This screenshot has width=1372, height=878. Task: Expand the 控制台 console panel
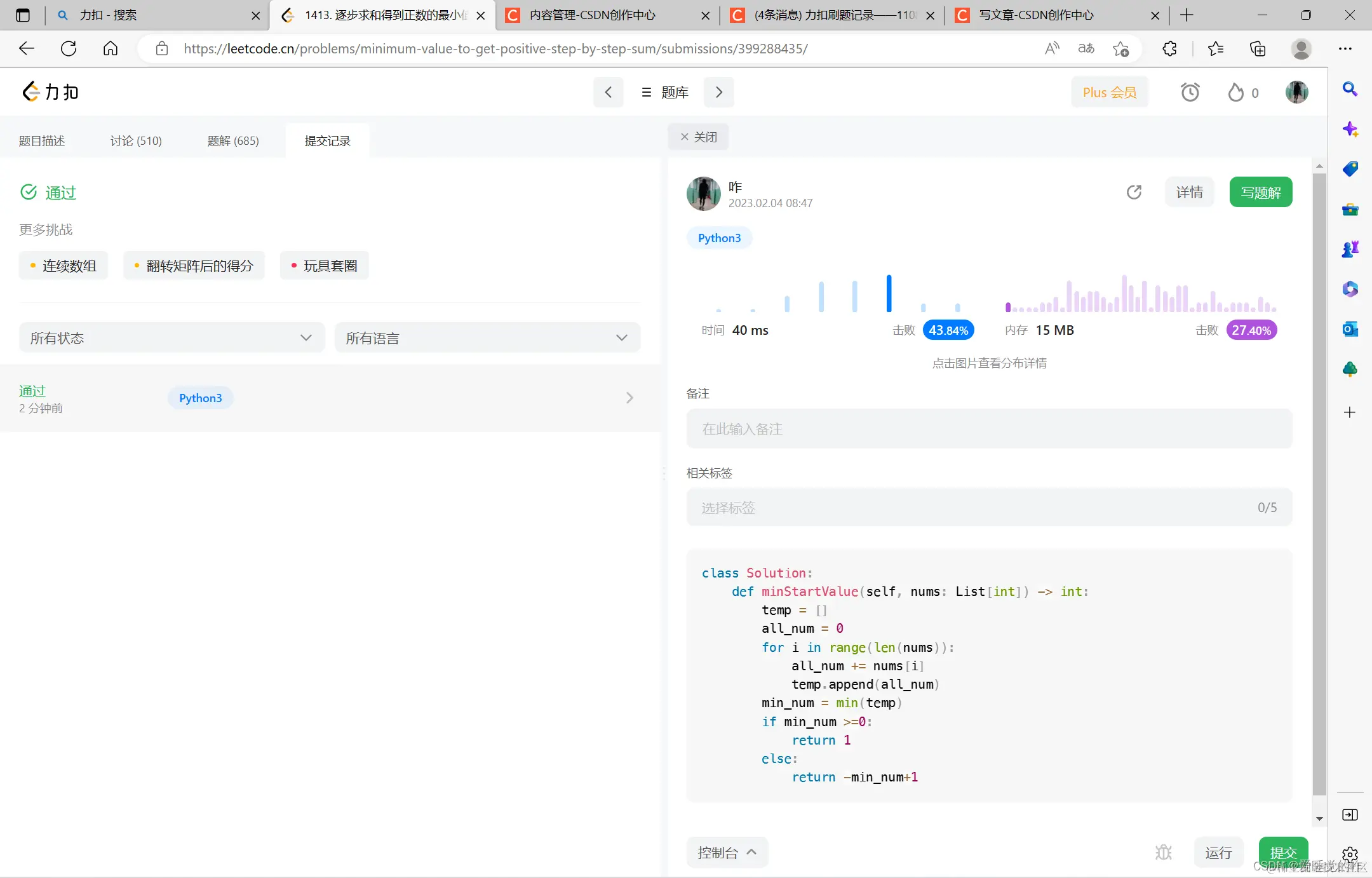click(x=727, y=853)
